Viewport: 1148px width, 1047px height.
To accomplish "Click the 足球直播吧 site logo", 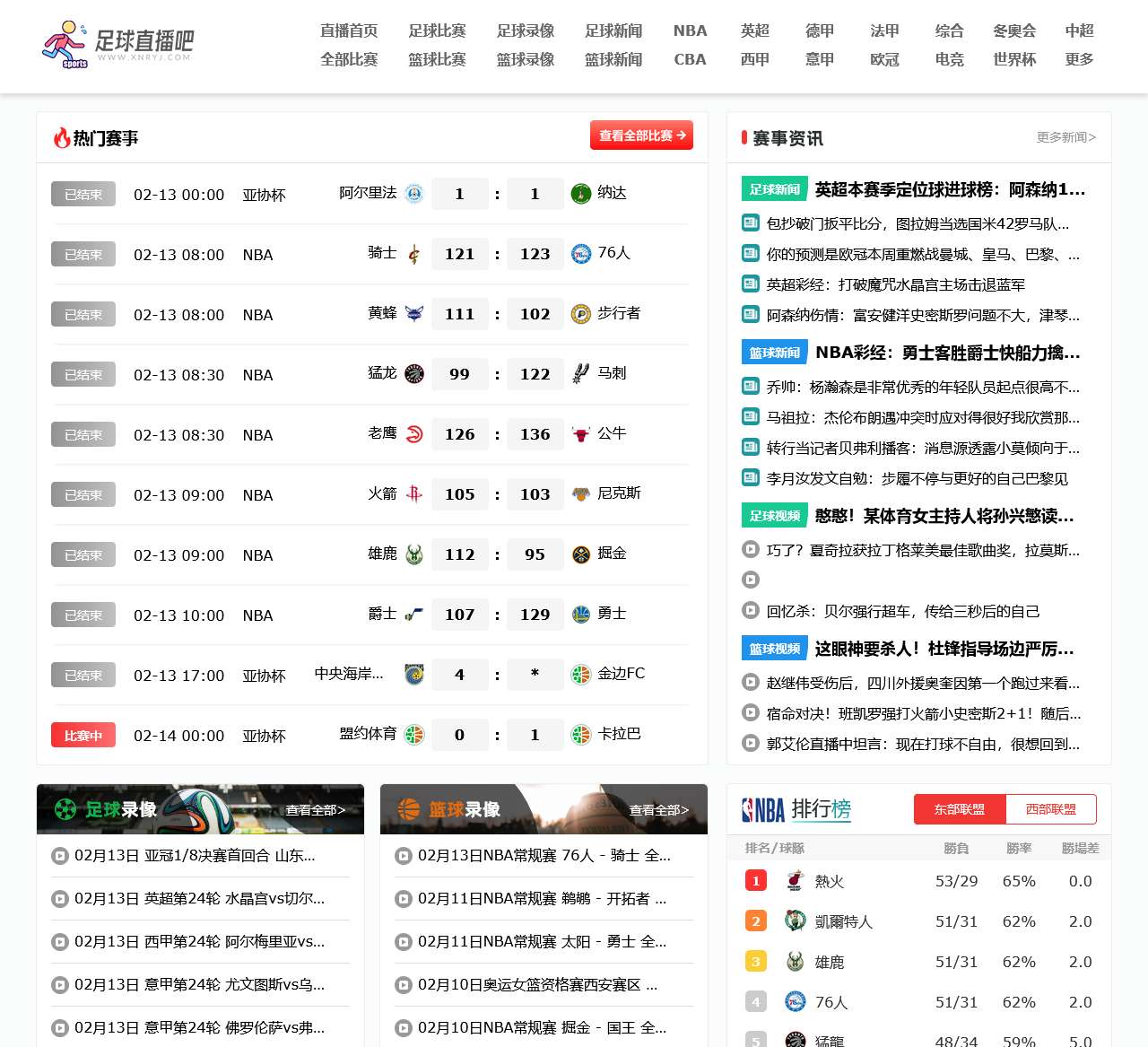I will pos(117,45).
